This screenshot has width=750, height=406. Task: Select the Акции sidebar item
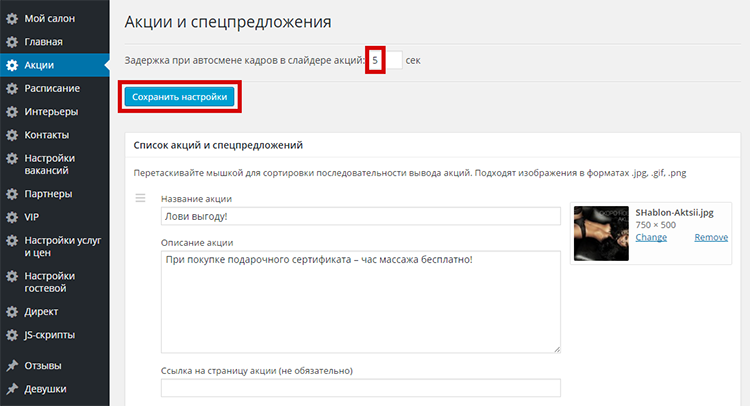(x=55, y=65)
